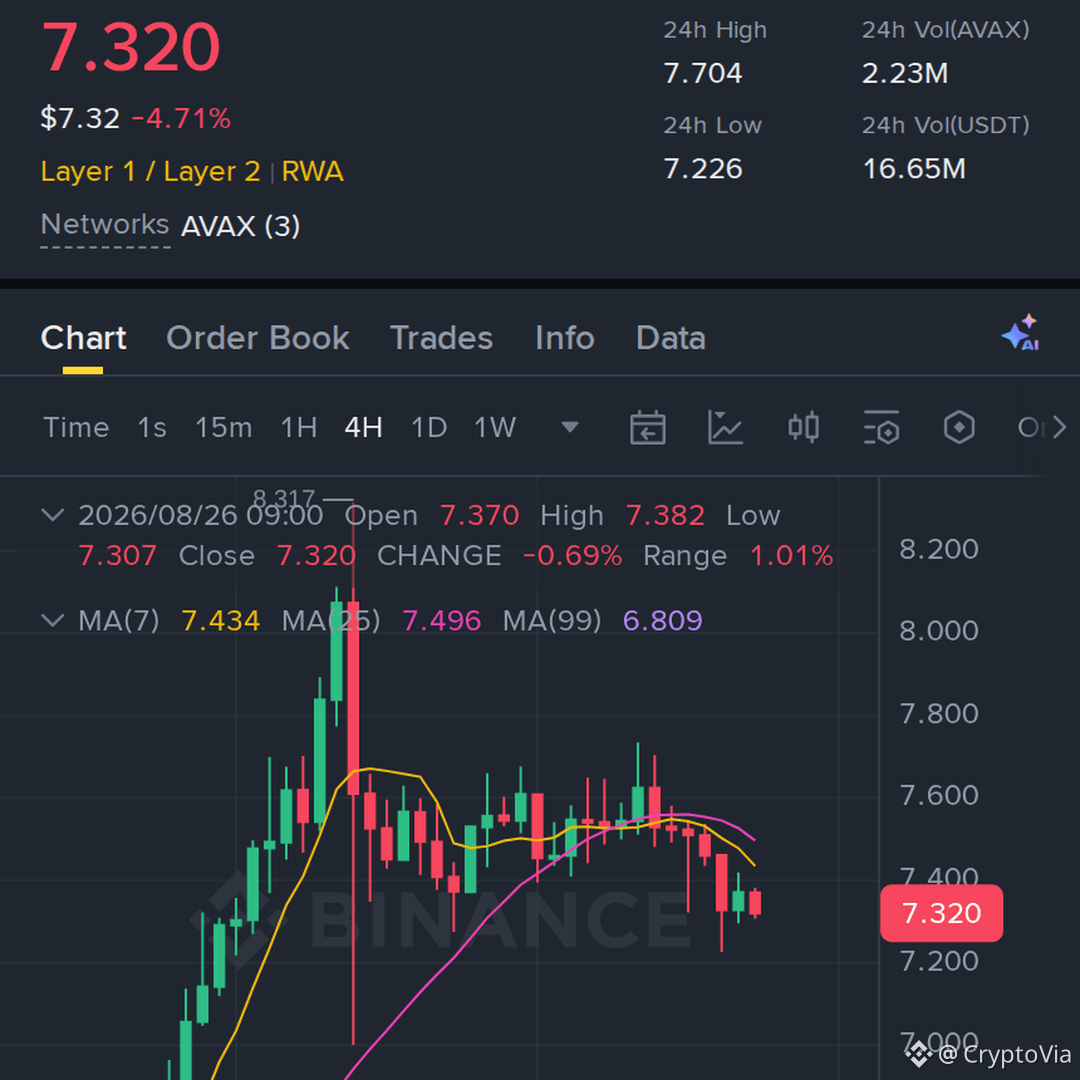Select the 1s interval
This screenshot has height=1080, width=1080.
pos(152,428)
